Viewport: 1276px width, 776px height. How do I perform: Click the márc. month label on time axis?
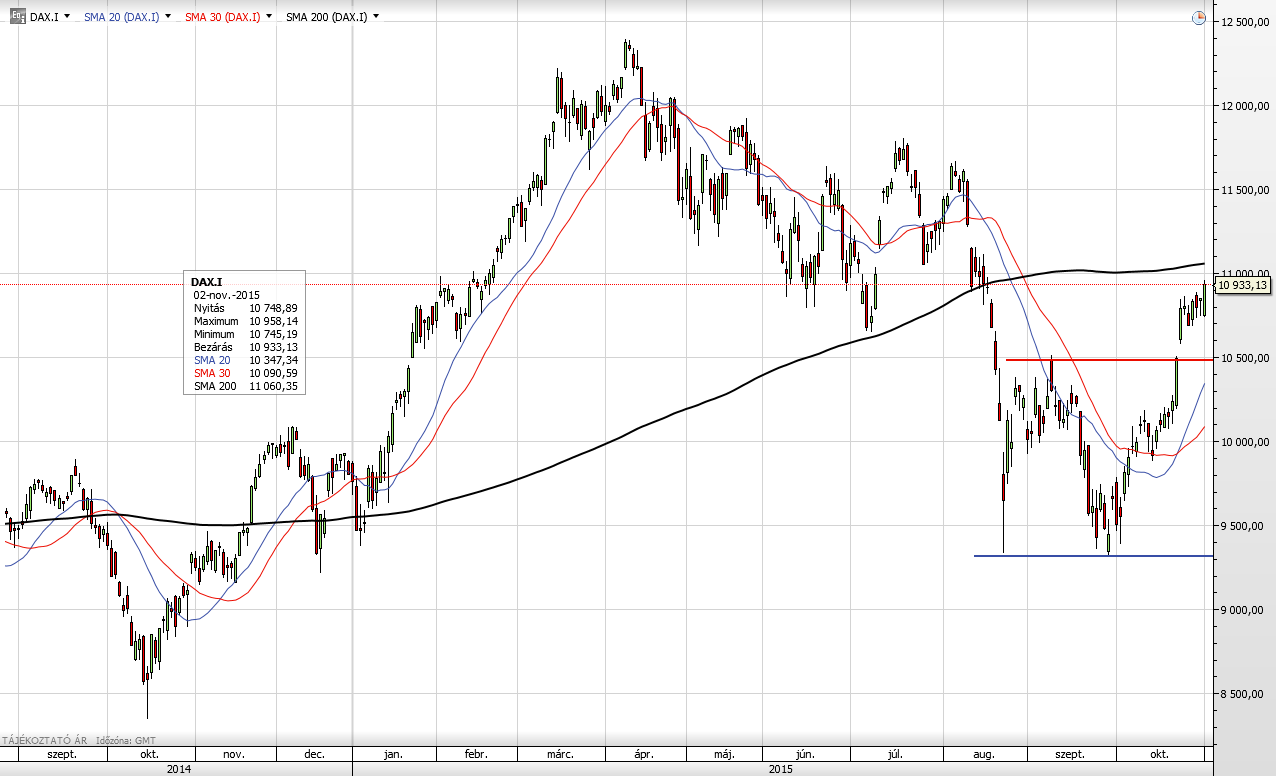point(558,755)
